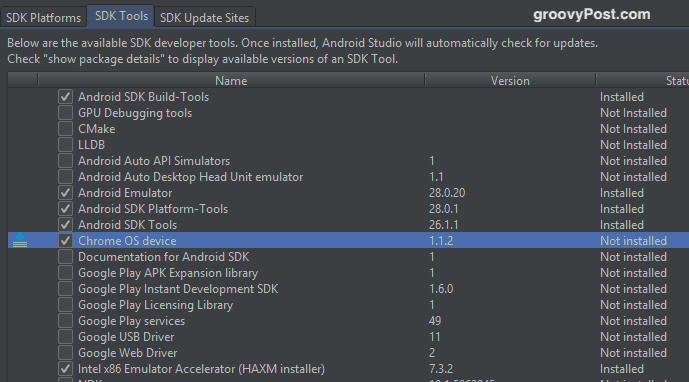
Task: Uncheck Intel x86 Emulator Accelerator checkbox
Action: (65, 369)
